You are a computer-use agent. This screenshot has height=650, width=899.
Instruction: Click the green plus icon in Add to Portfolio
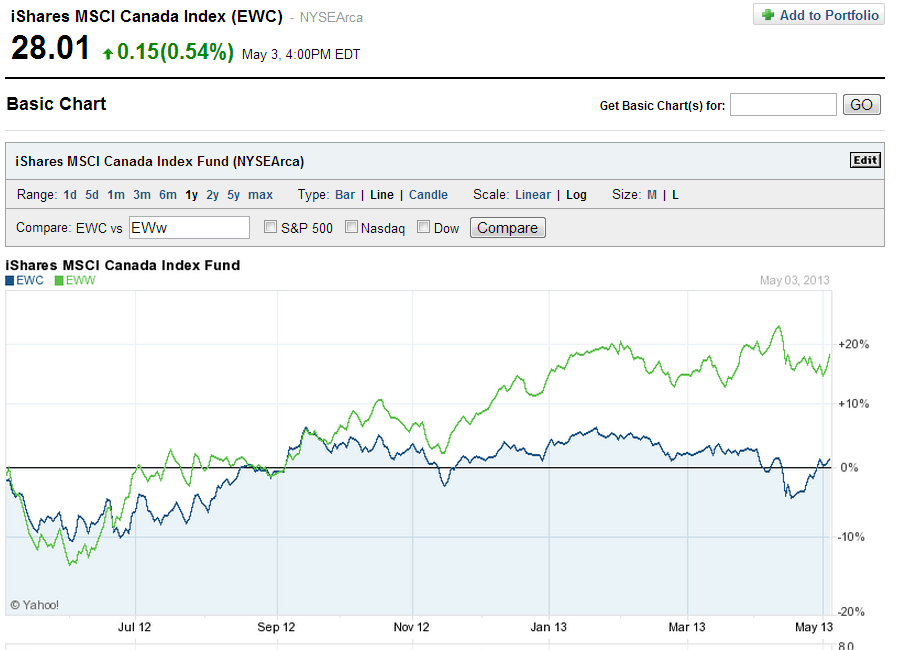tap(768, 15)
